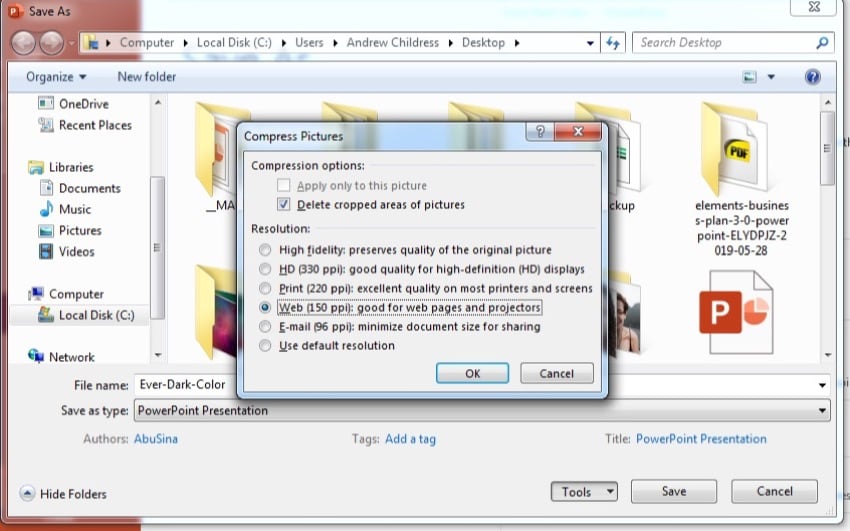Viewport: 850px width, 531px height.
Task: Click the Add a tag link
Action: coord(410,439)
